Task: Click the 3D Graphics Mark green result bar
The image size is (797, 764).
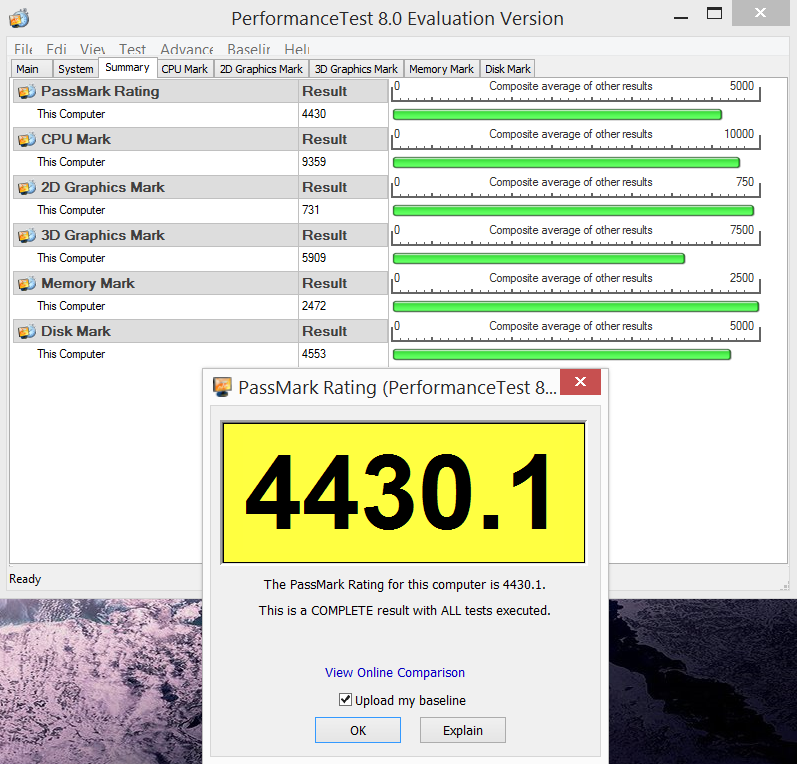Action: pyautogui.click(x=539, y=259)
